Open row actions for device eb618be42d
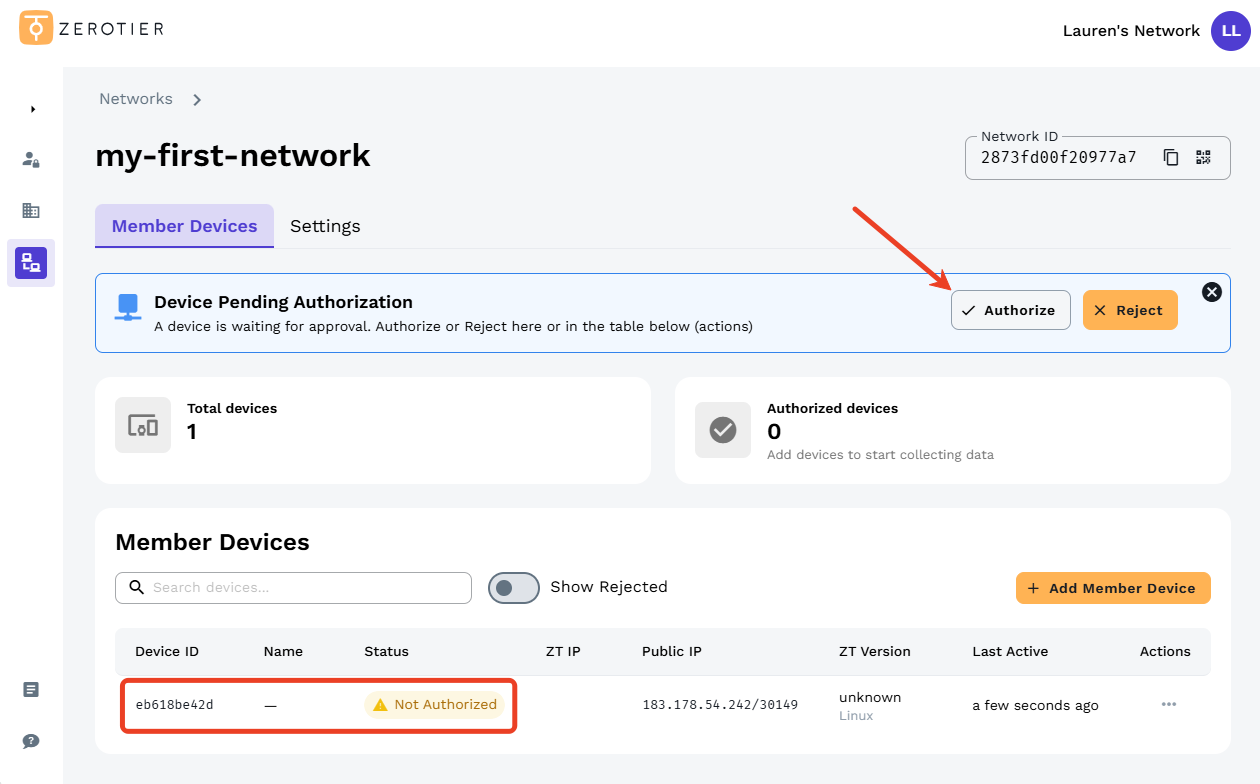 point(1168,704)
